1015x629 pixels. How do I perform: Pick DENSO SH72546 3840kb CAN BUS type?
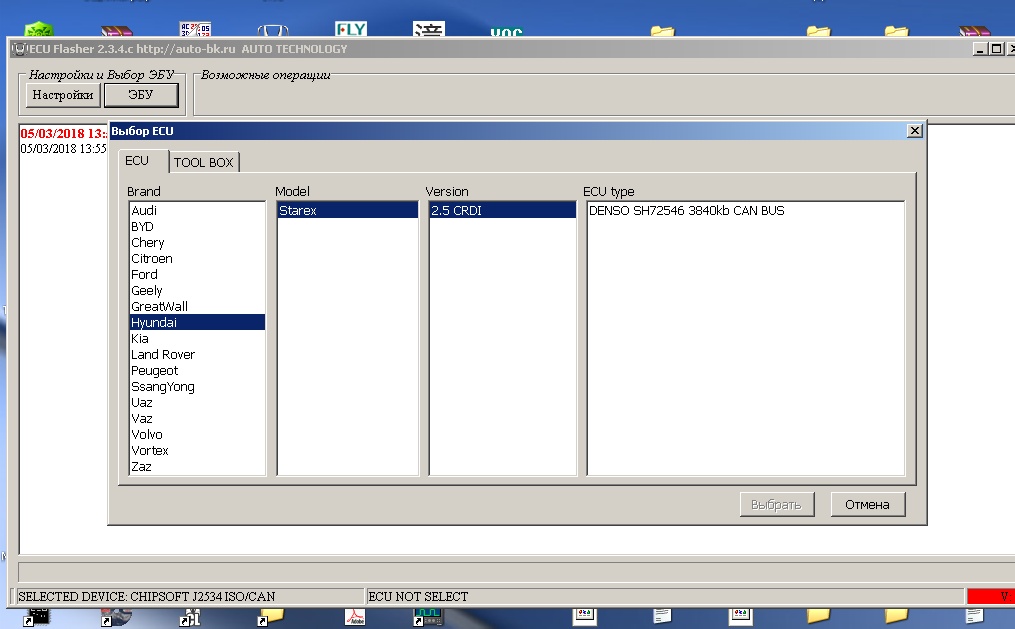coord(745,210)
